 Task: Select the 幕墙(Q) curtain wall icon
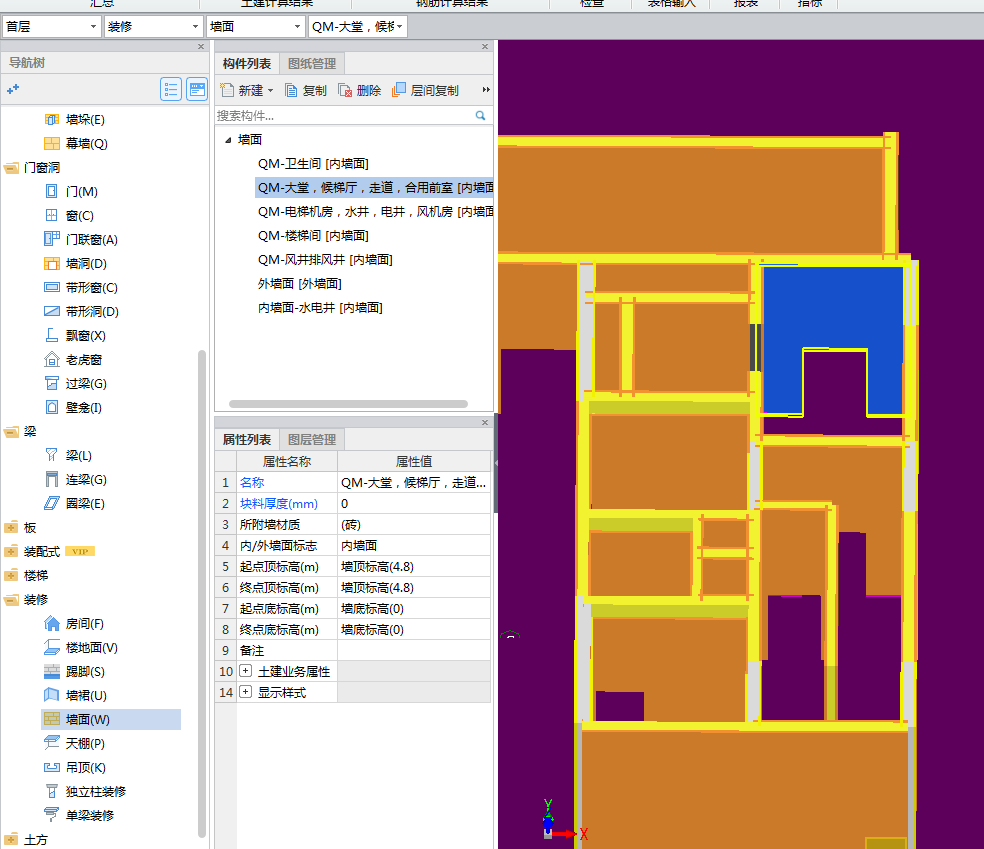tap(51, 143)
